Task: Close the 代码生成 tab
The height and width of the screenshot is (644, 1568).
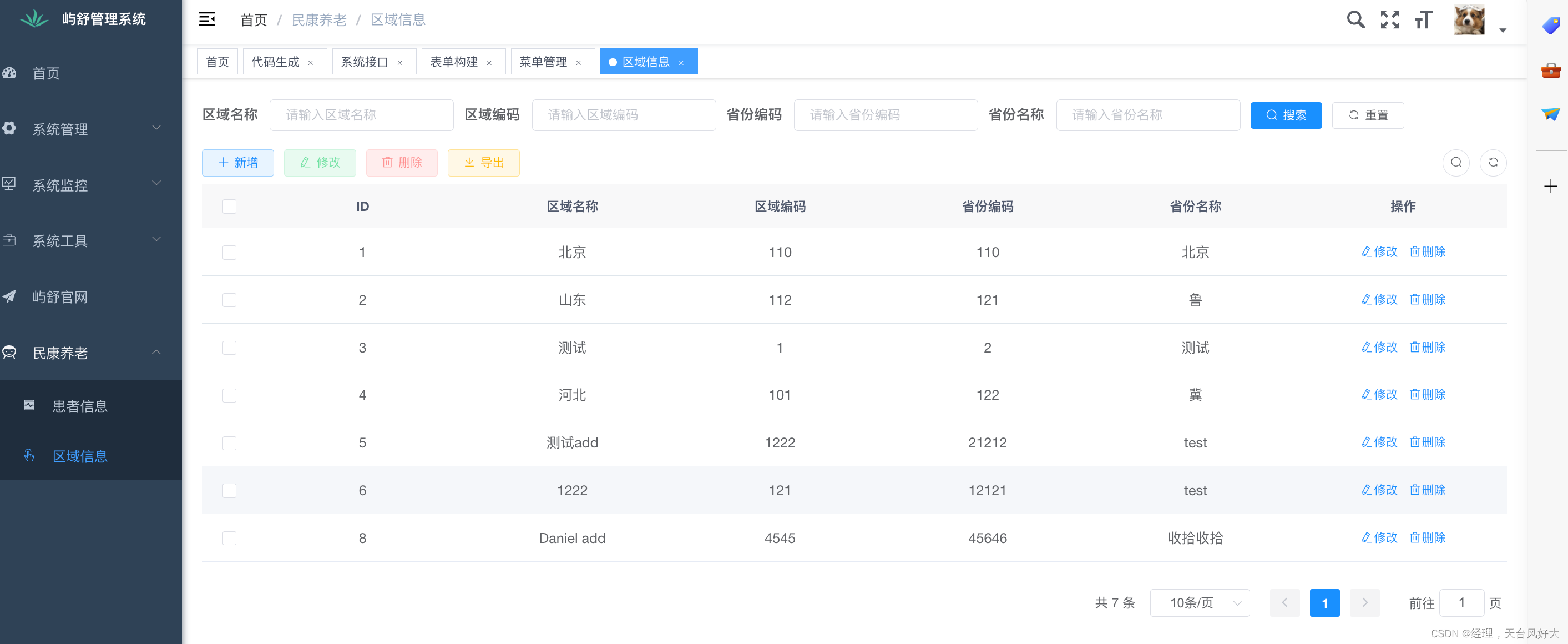Action: coord(310,63)
